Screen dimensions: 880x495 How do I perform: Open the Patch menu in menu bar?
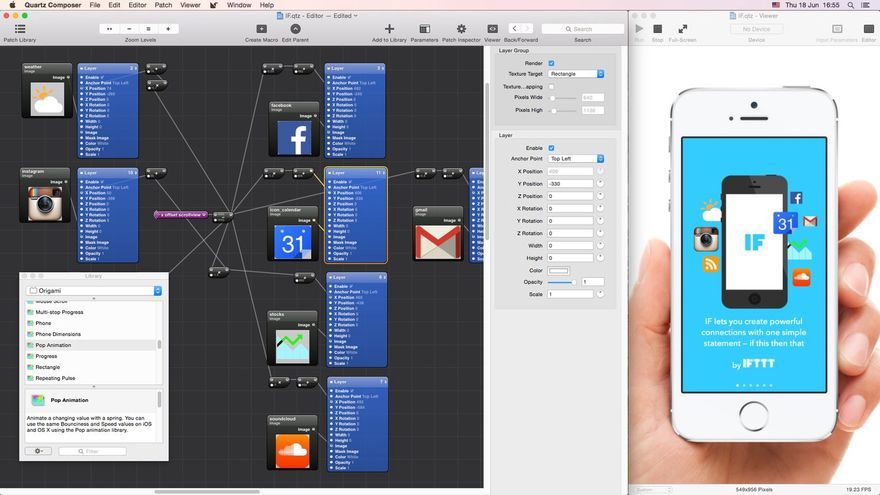pyautogui.click(x=163, y=5)
